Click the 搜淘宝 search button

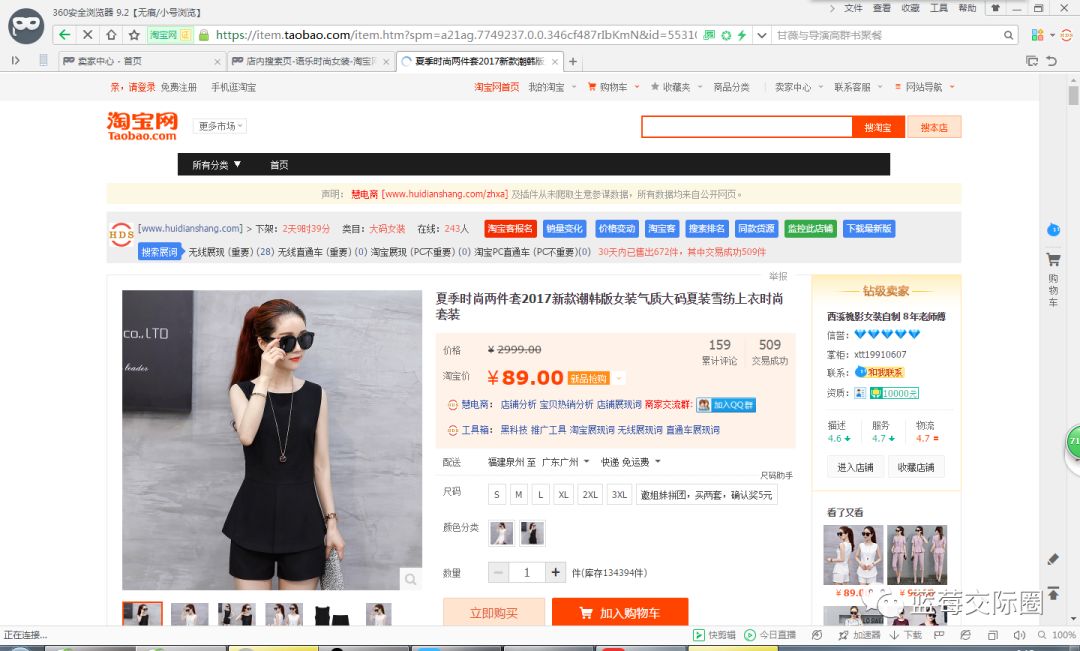tap(878, 127)
